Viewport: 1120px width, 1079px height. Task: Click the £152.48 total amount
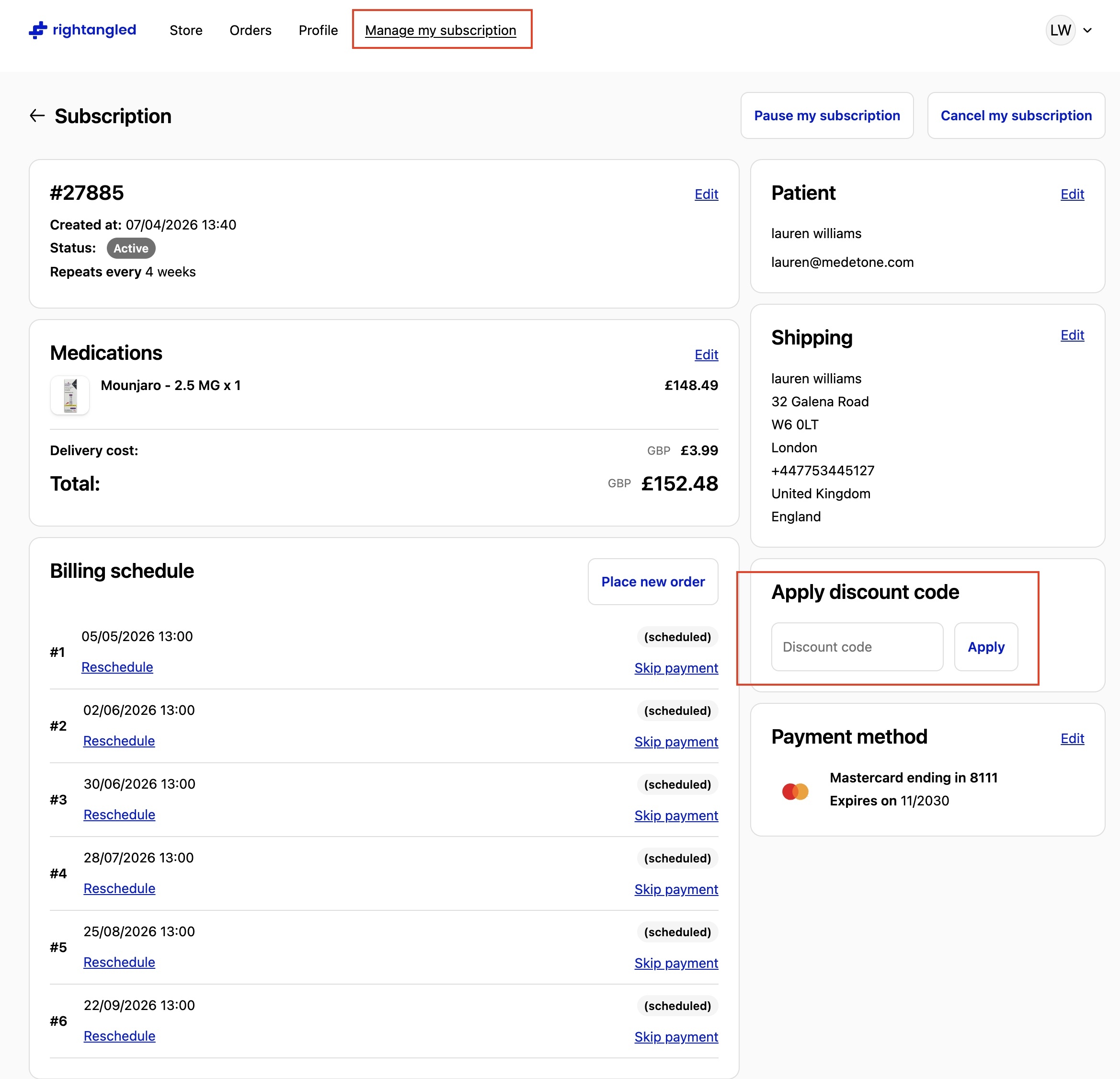(x=679, y=483)
